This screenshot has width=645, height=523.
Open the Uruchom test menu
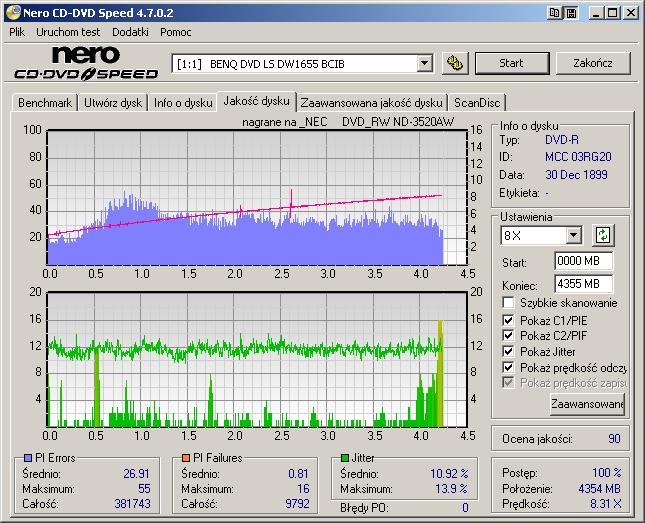coord(68,32)
